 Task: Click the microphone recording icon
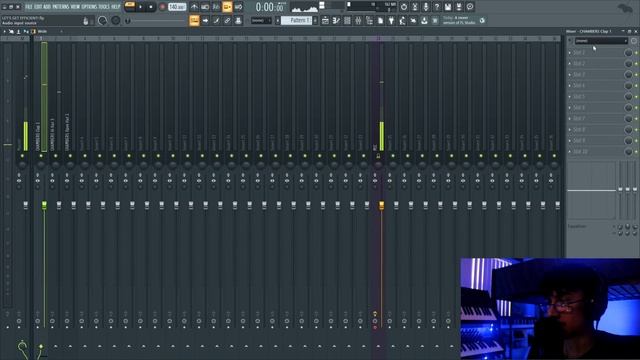pyautogui.click(x=426, y=7)
